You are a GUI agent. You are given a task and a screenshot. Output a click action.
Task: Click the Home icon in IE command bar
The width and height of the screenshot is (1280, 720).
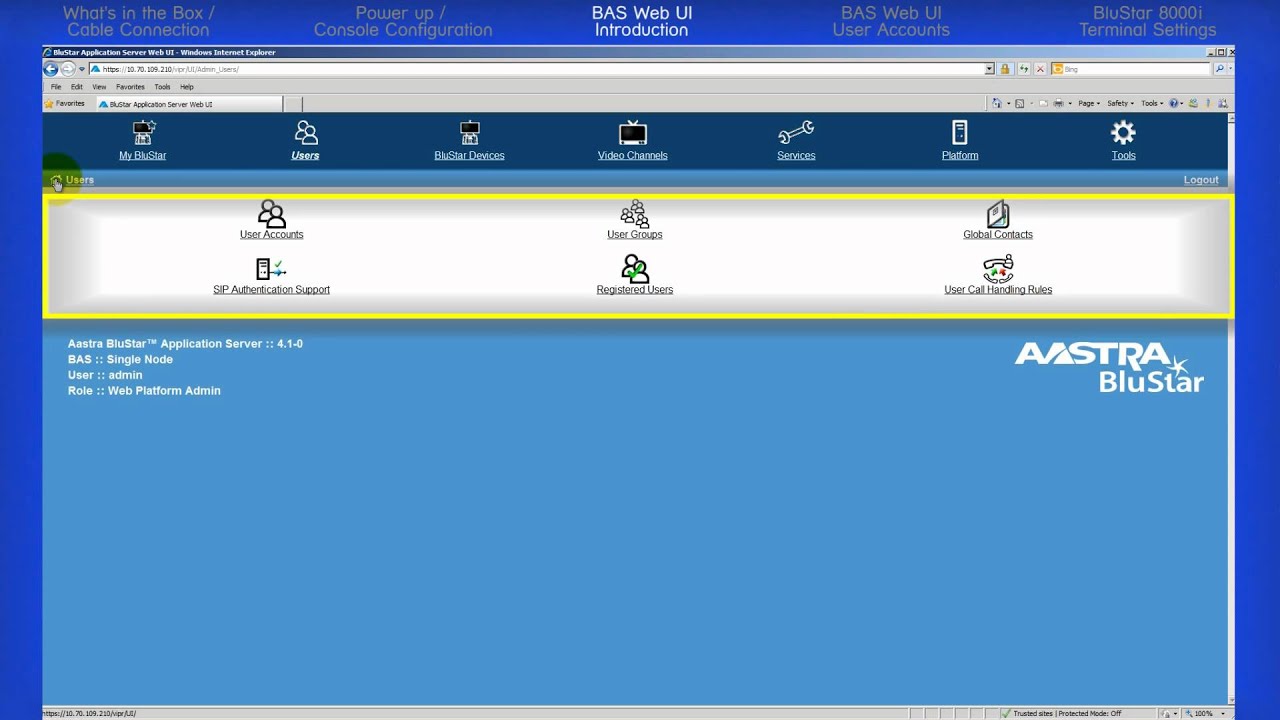996,103
